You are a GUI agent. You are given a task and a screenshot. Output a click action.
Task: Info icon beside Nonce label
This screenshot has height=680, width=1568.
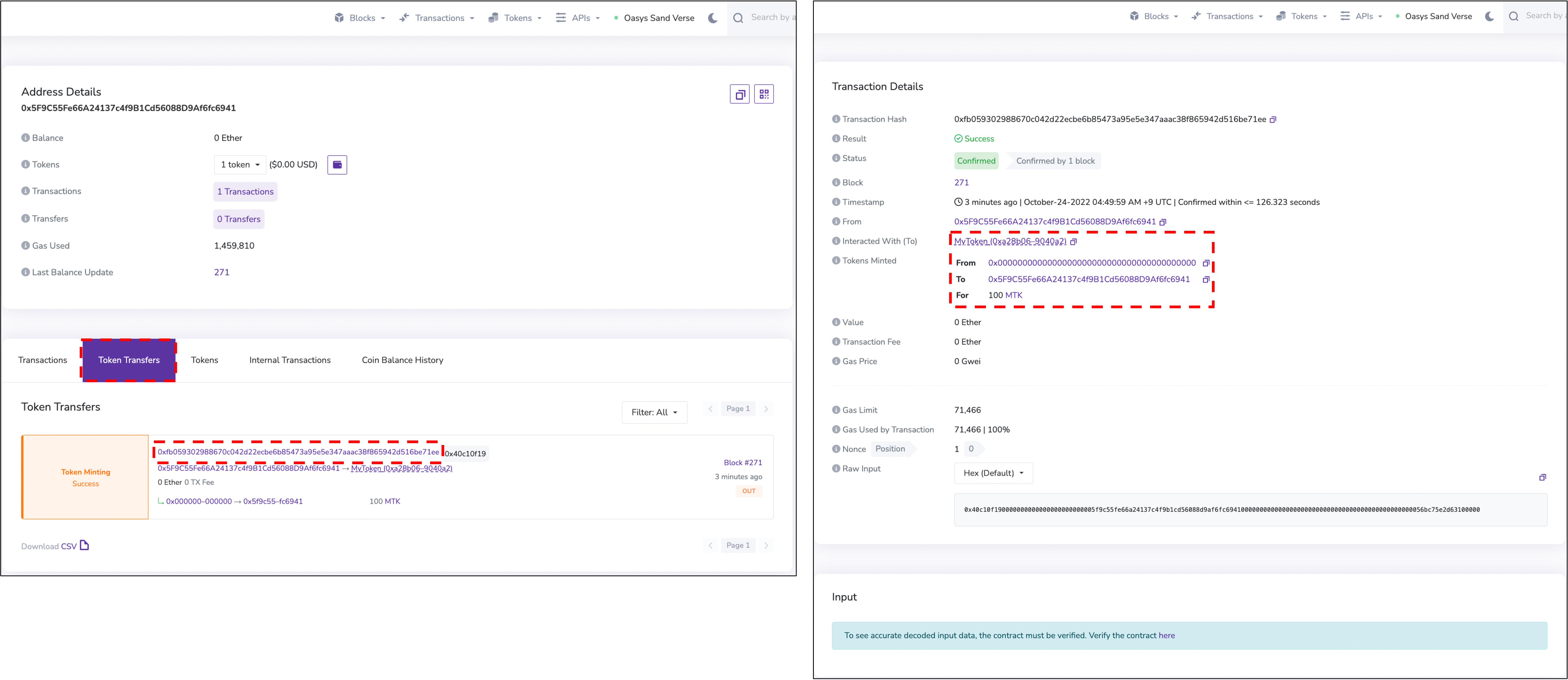coord(836,449)
